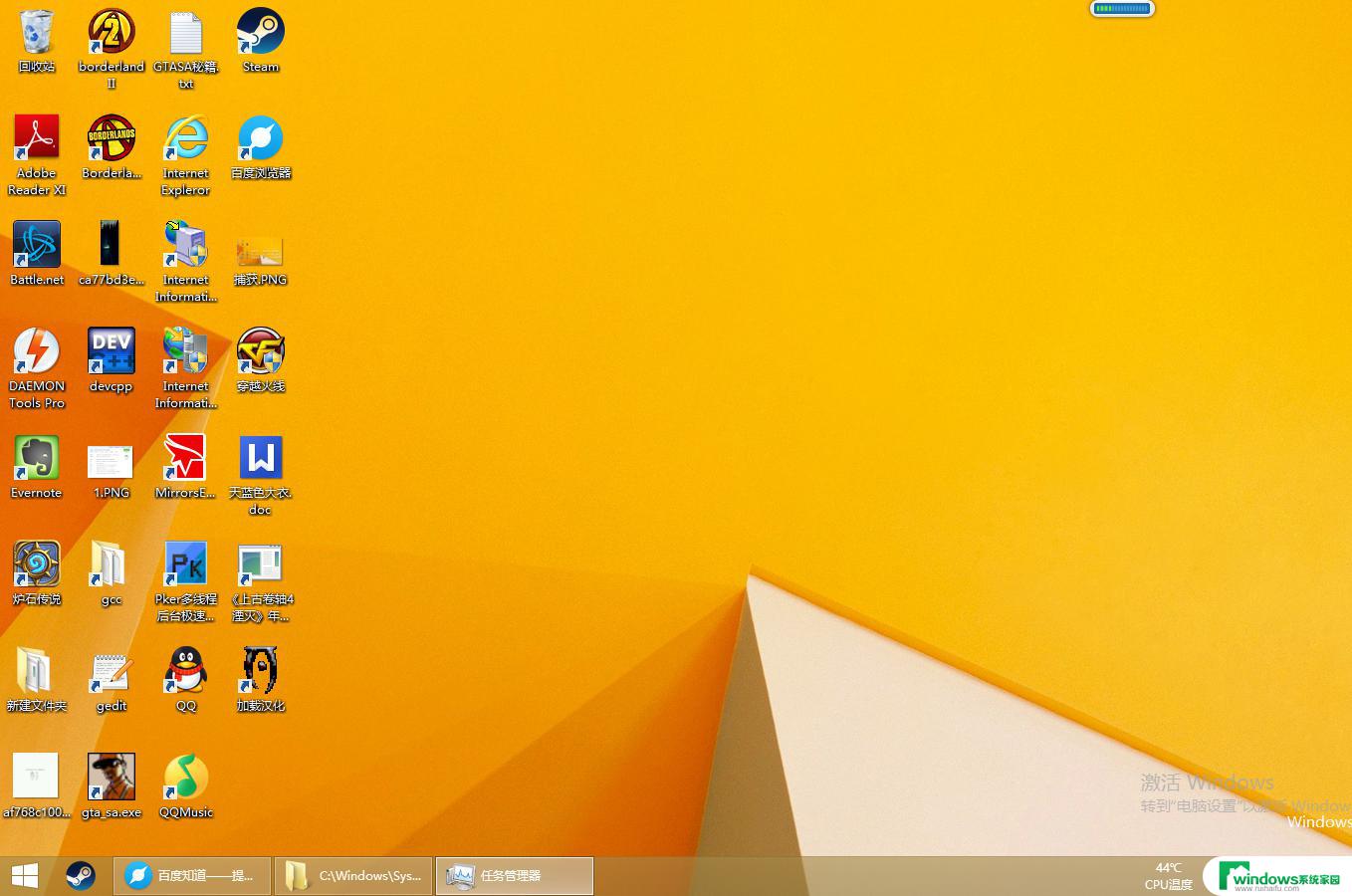This screenshot has width=1352, height=896.
Task: Open the Recycle Bin (回收站) icon
Action: coord(36,42)
